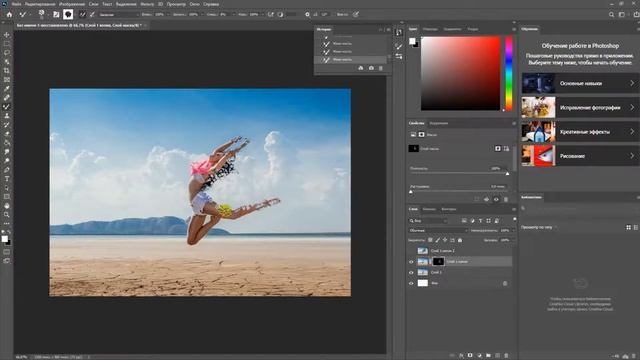640x360 pixels.
Task: Click the latest brush state in History panel
Action: coord(351,60)
